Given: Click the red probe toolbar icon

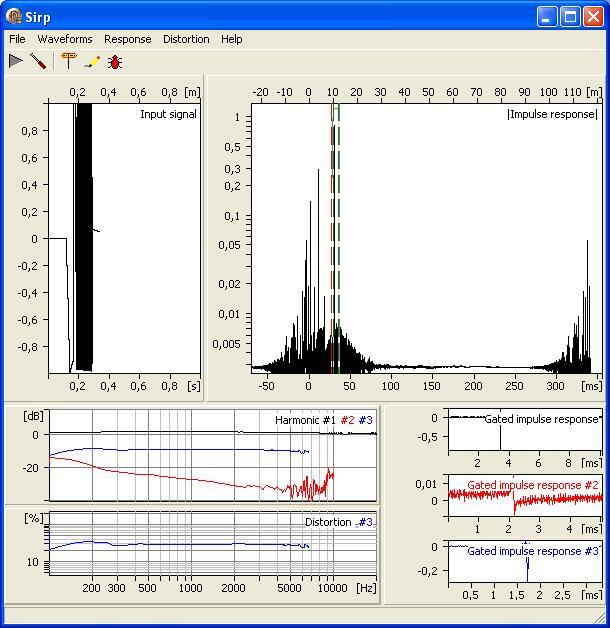Looking at the screenshot, I should [x=38, y=61].
